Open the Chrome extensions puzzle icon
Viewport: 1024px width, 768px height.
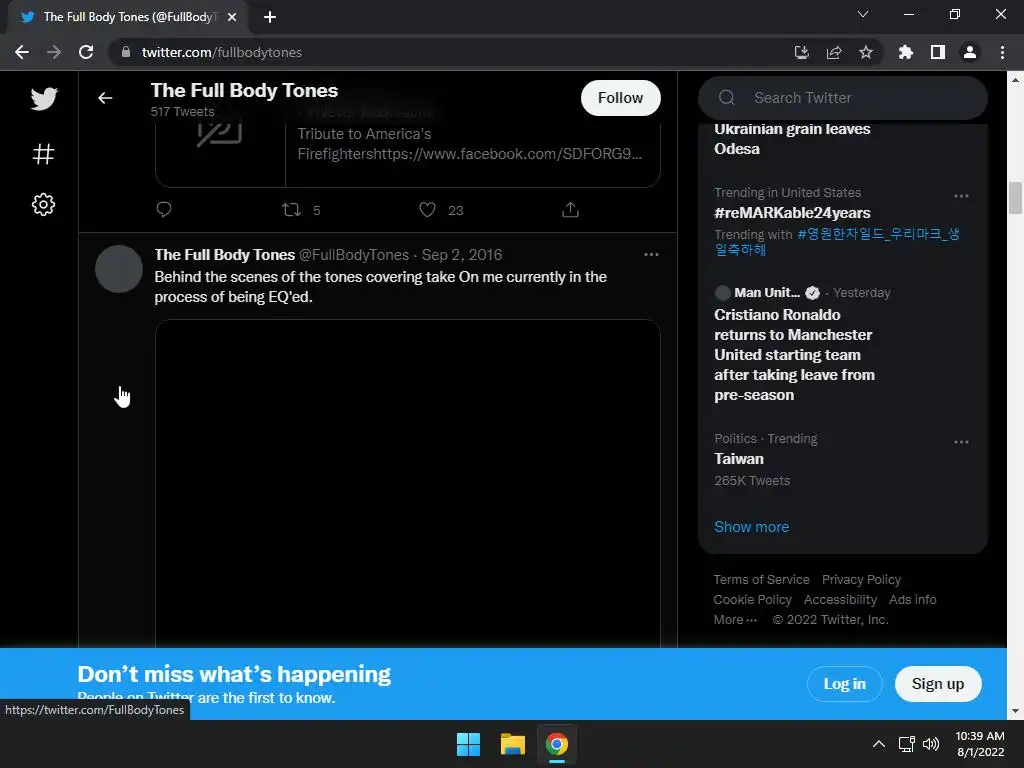[x=906, y=52]
